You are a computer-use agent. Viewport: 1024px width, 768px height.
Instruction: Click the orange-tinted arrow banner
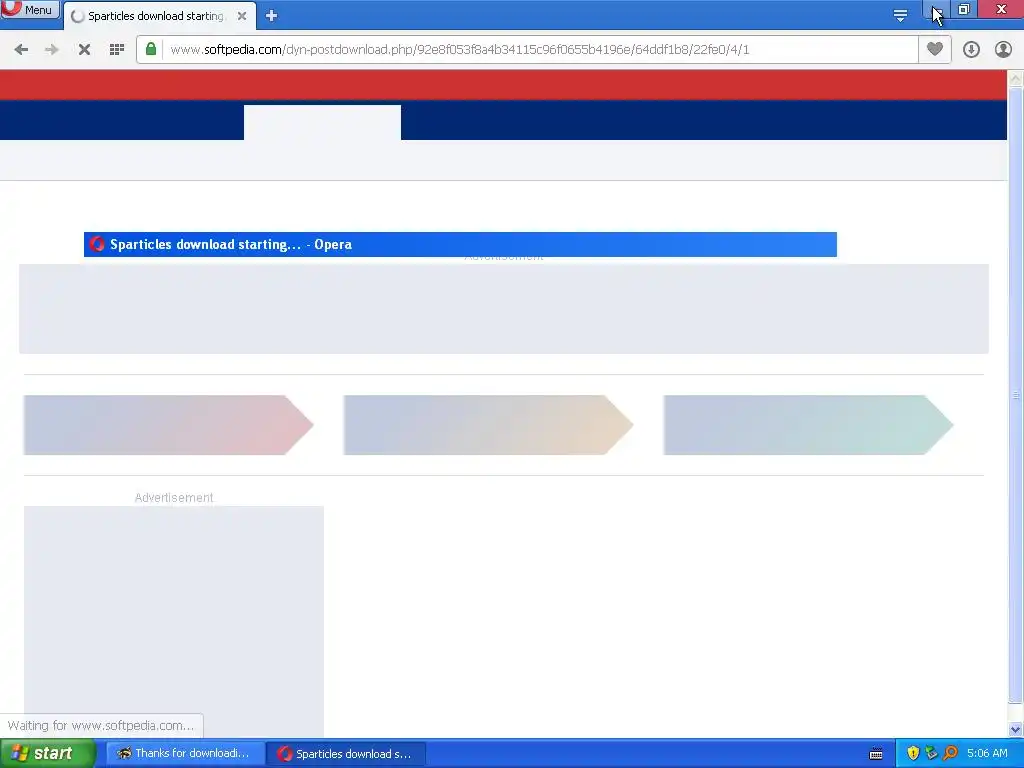pos(488,425)
